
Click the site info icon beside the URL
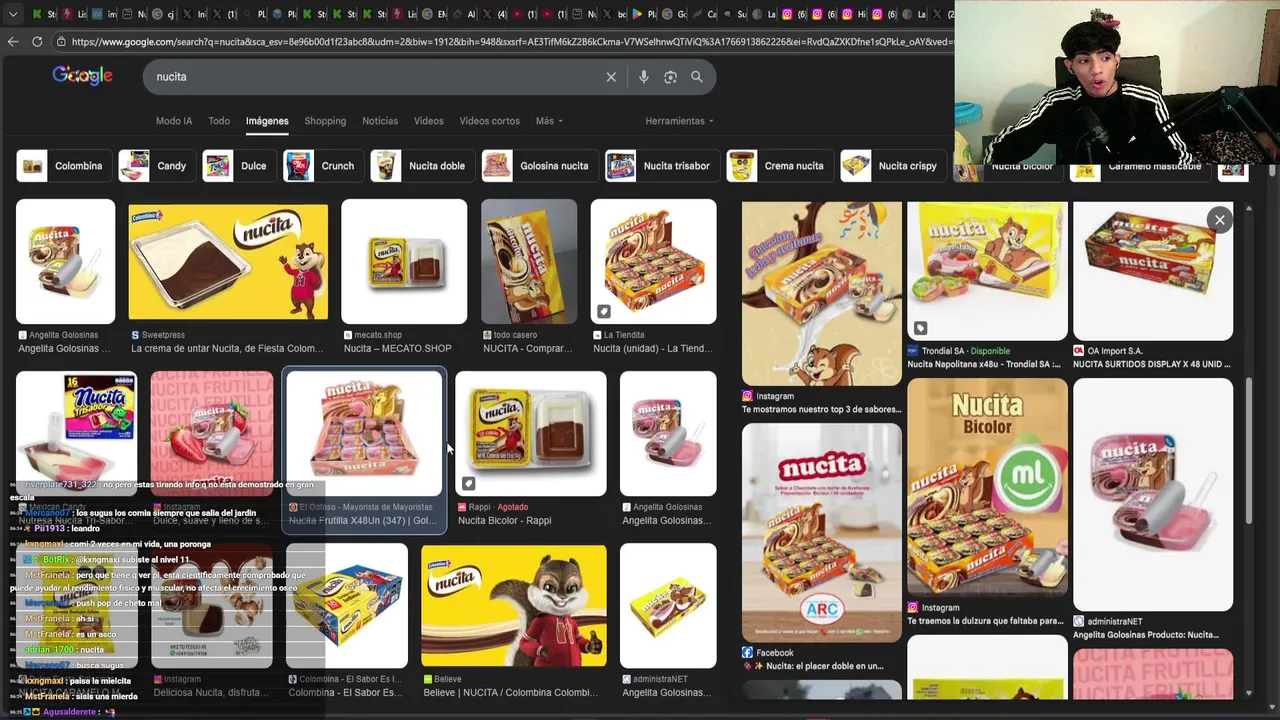click(x=61, y=41)
